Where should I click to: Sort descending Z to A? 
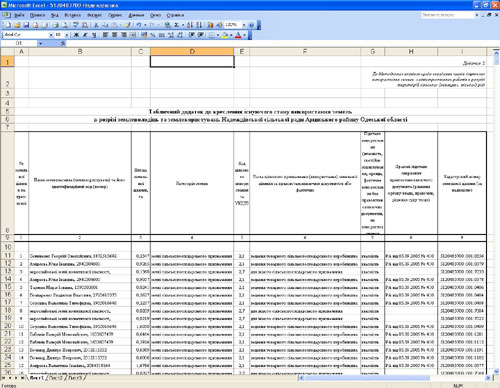pos(199,25)
